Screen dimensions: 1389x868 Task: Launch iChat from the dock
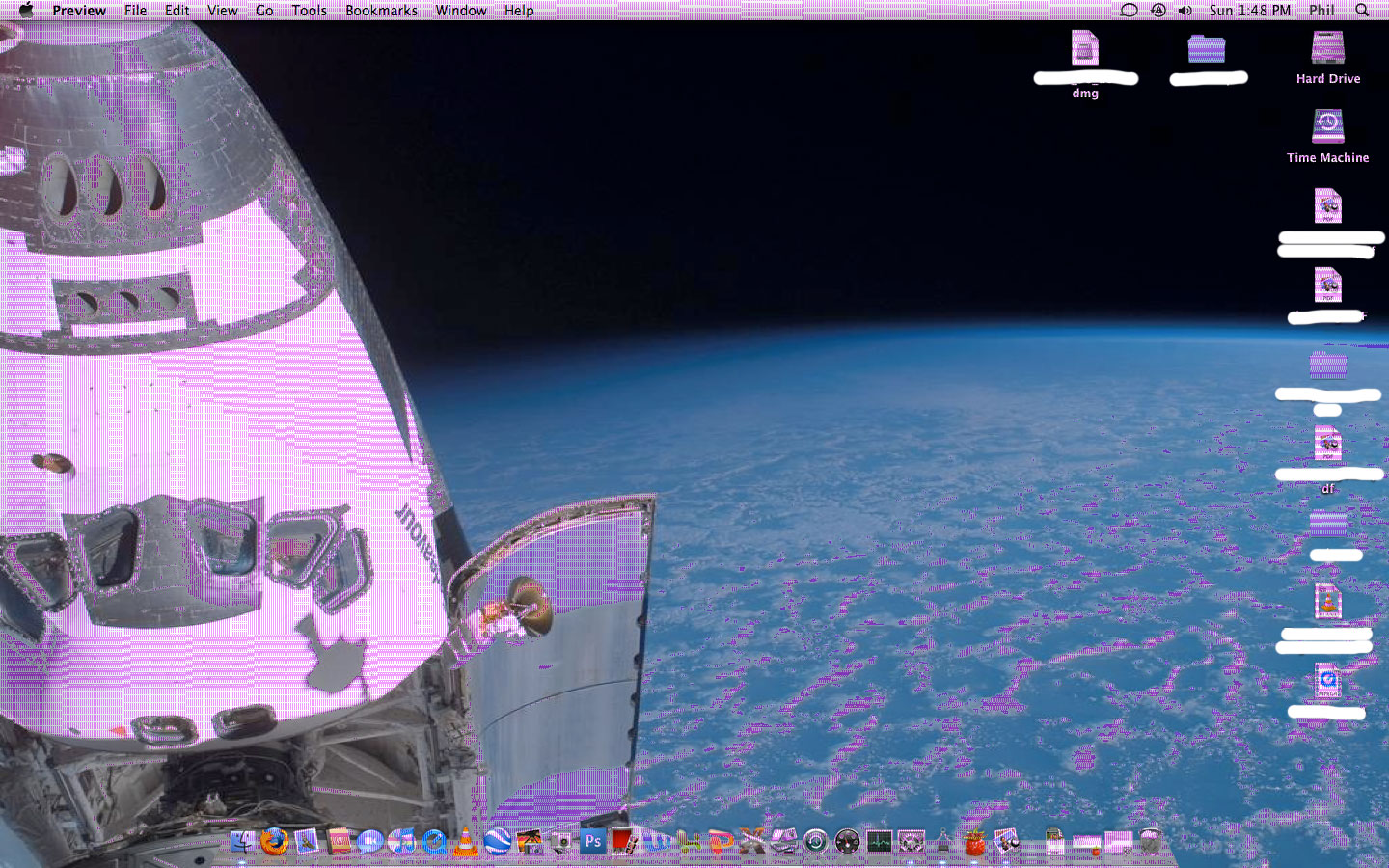point(370,842)
